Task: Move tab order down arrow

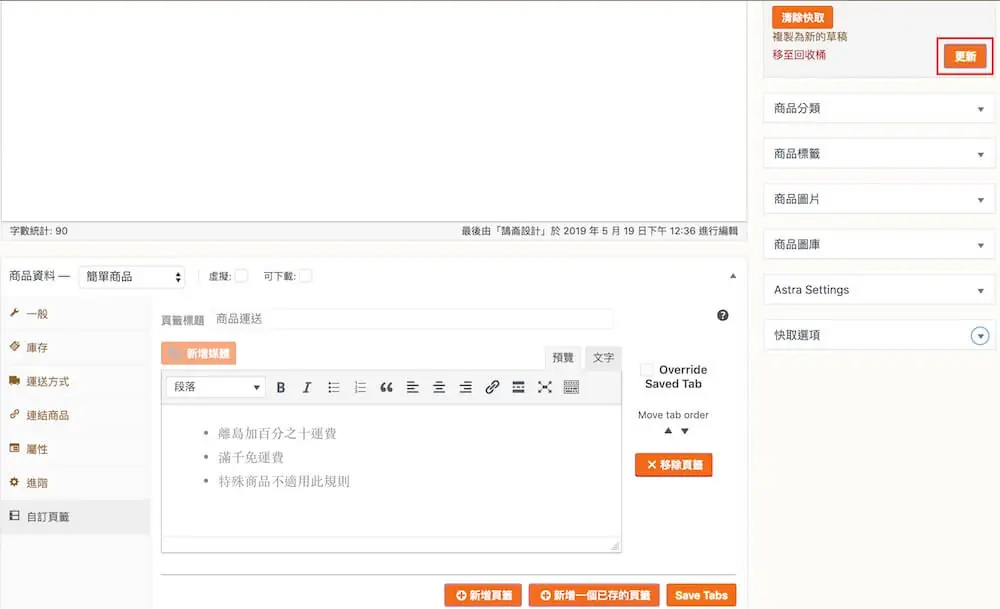Action: 684,431
